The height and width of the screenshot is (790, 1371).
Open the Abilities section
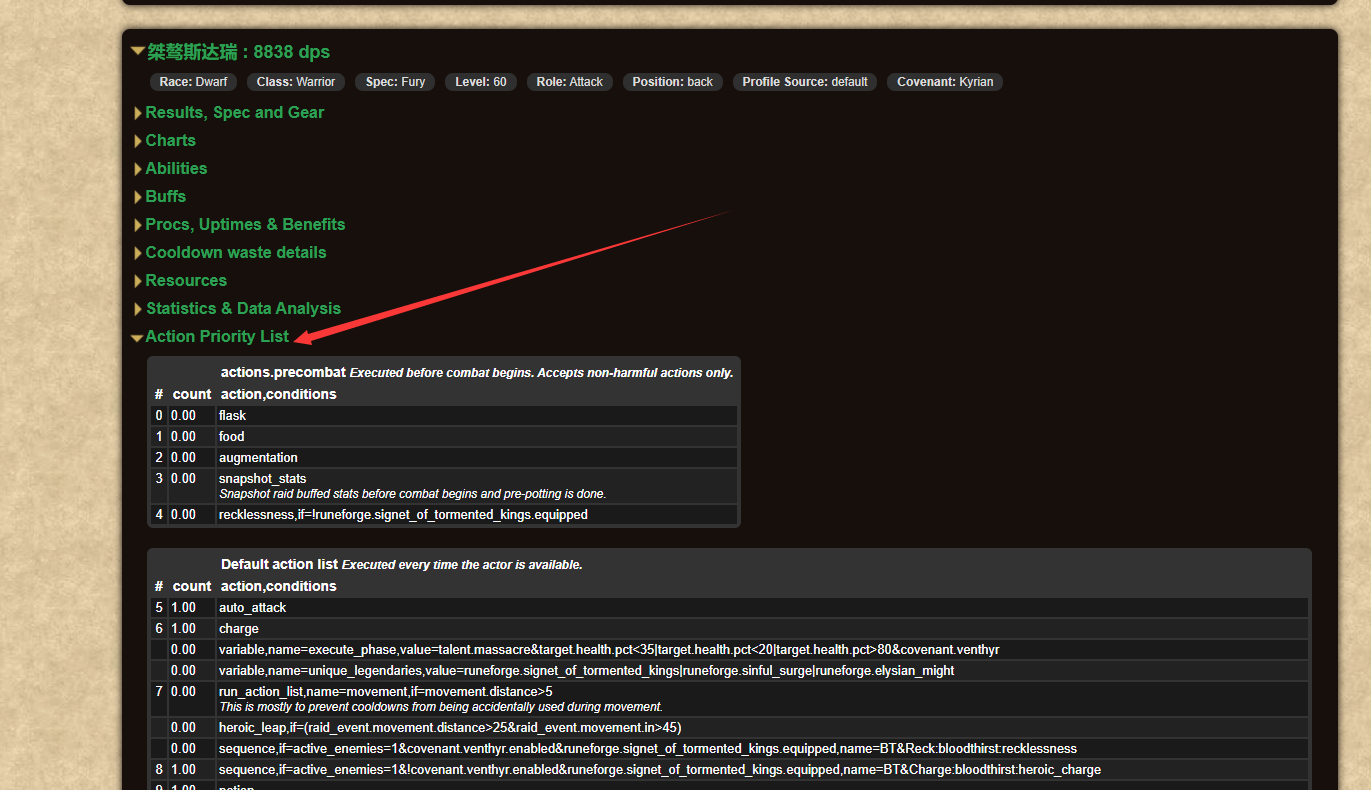176,169
